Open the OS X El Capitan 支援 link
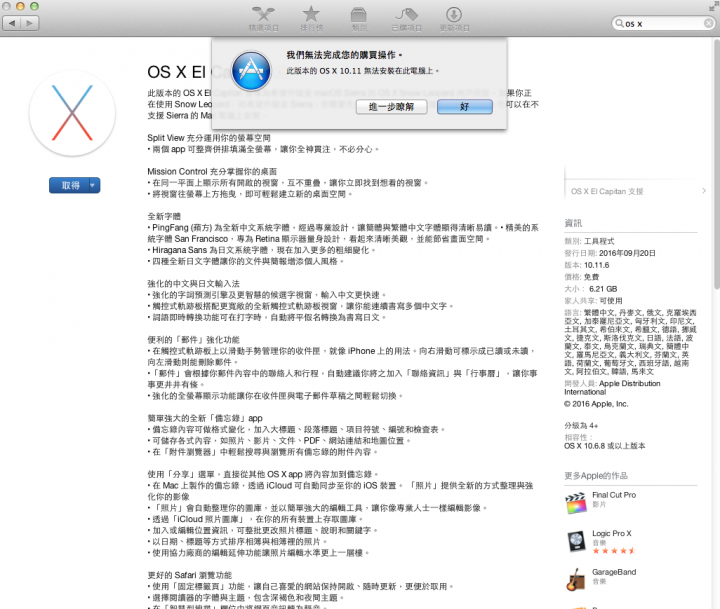Image resolution: width=720 pixels, height=609 pixels. [607, 192]
